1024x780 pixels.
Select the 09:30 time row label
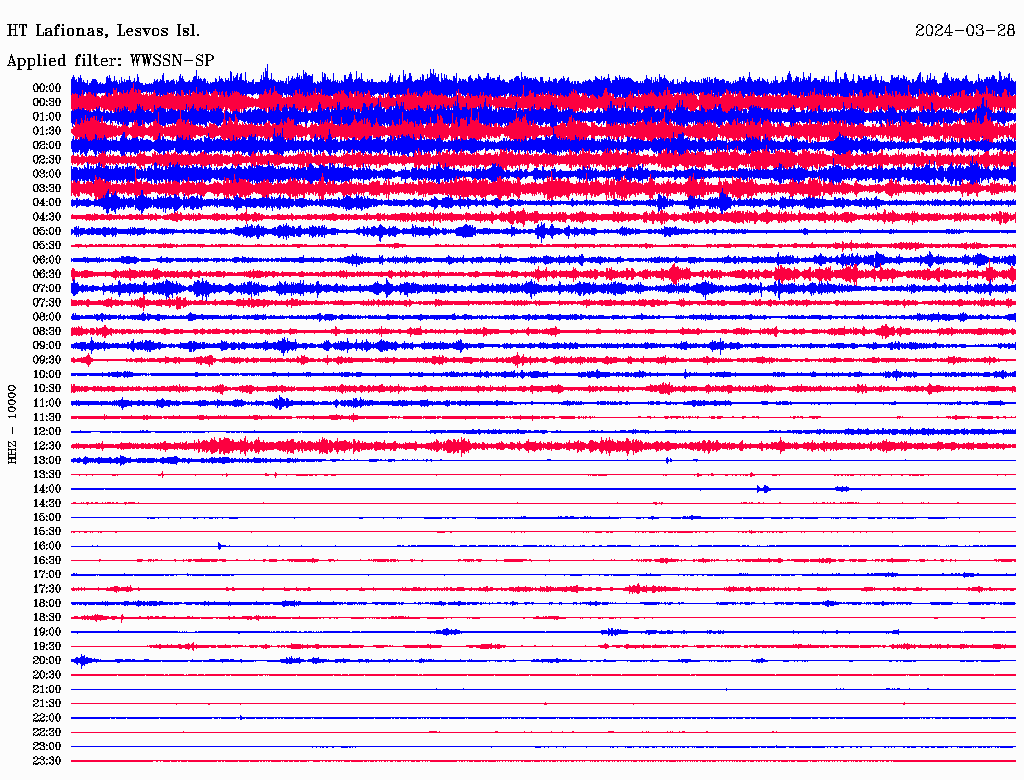47,361
